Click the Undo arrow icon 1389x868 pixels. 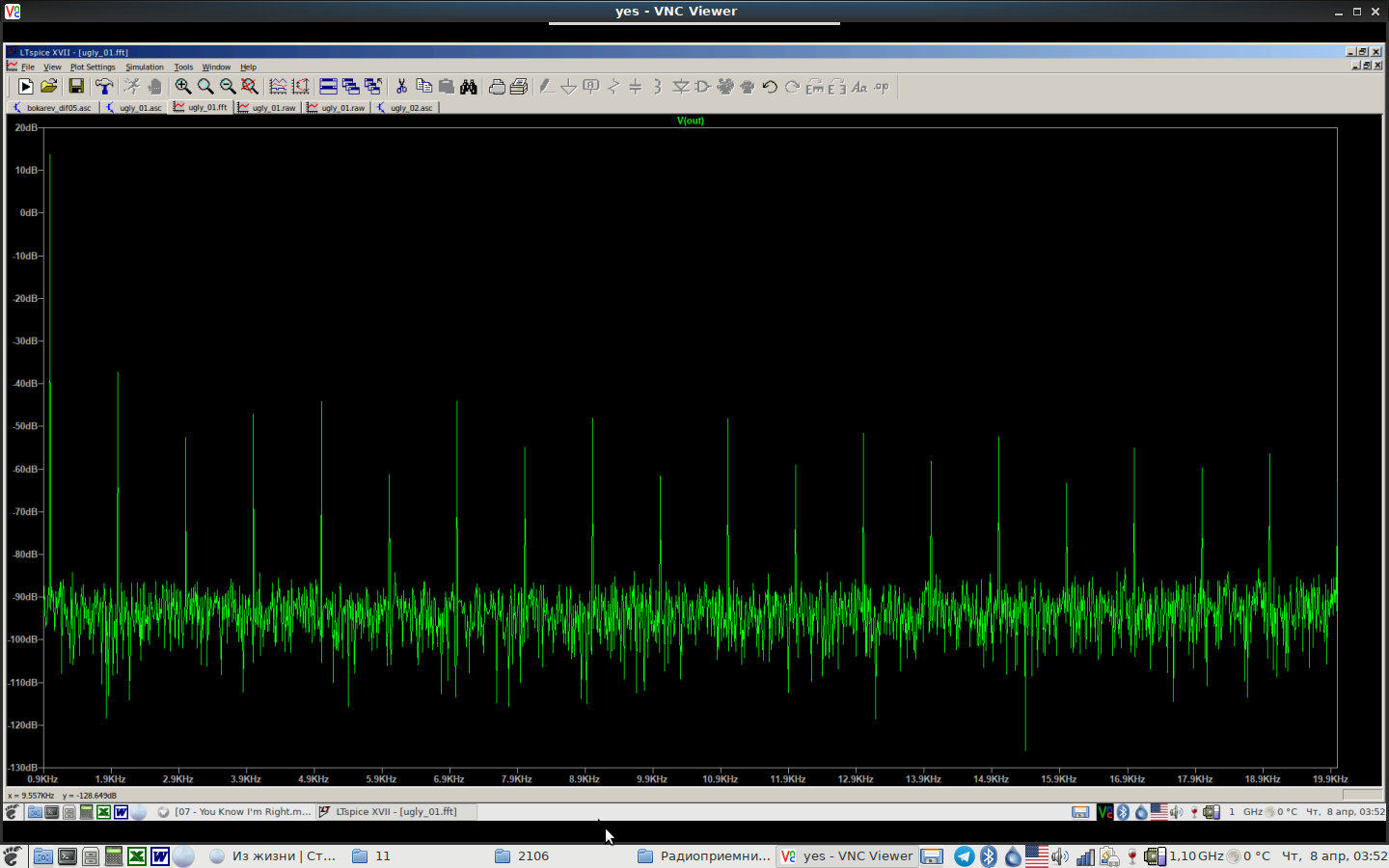770,87
